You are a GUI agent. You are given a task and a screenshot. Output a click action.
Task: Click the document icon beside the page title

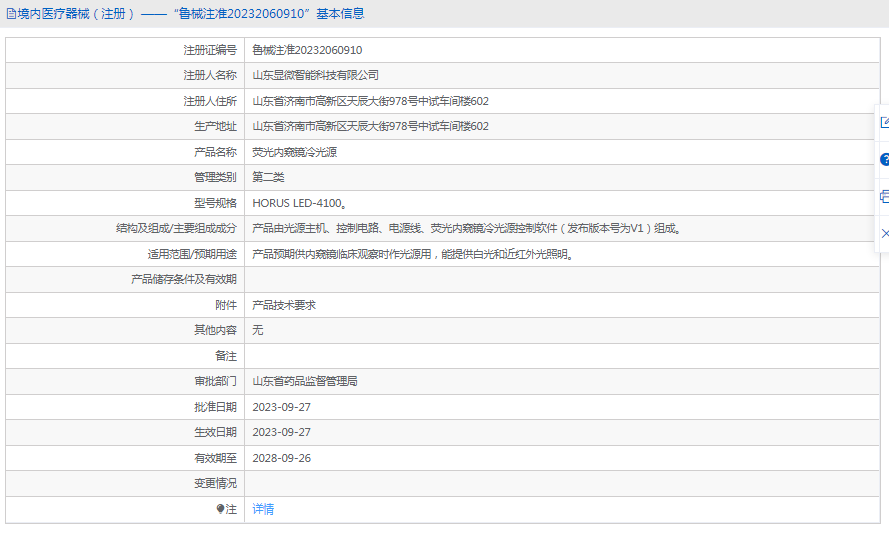(11, 14)
